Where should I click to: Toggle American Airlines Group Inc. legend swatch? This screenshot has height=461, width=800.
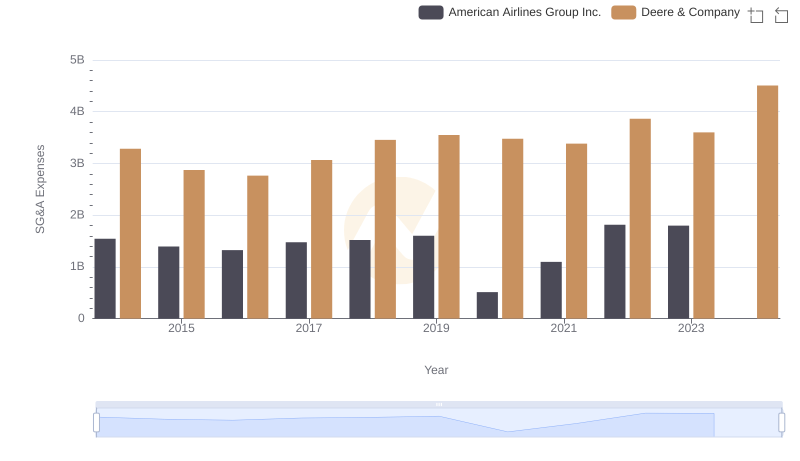click(431, 12)
